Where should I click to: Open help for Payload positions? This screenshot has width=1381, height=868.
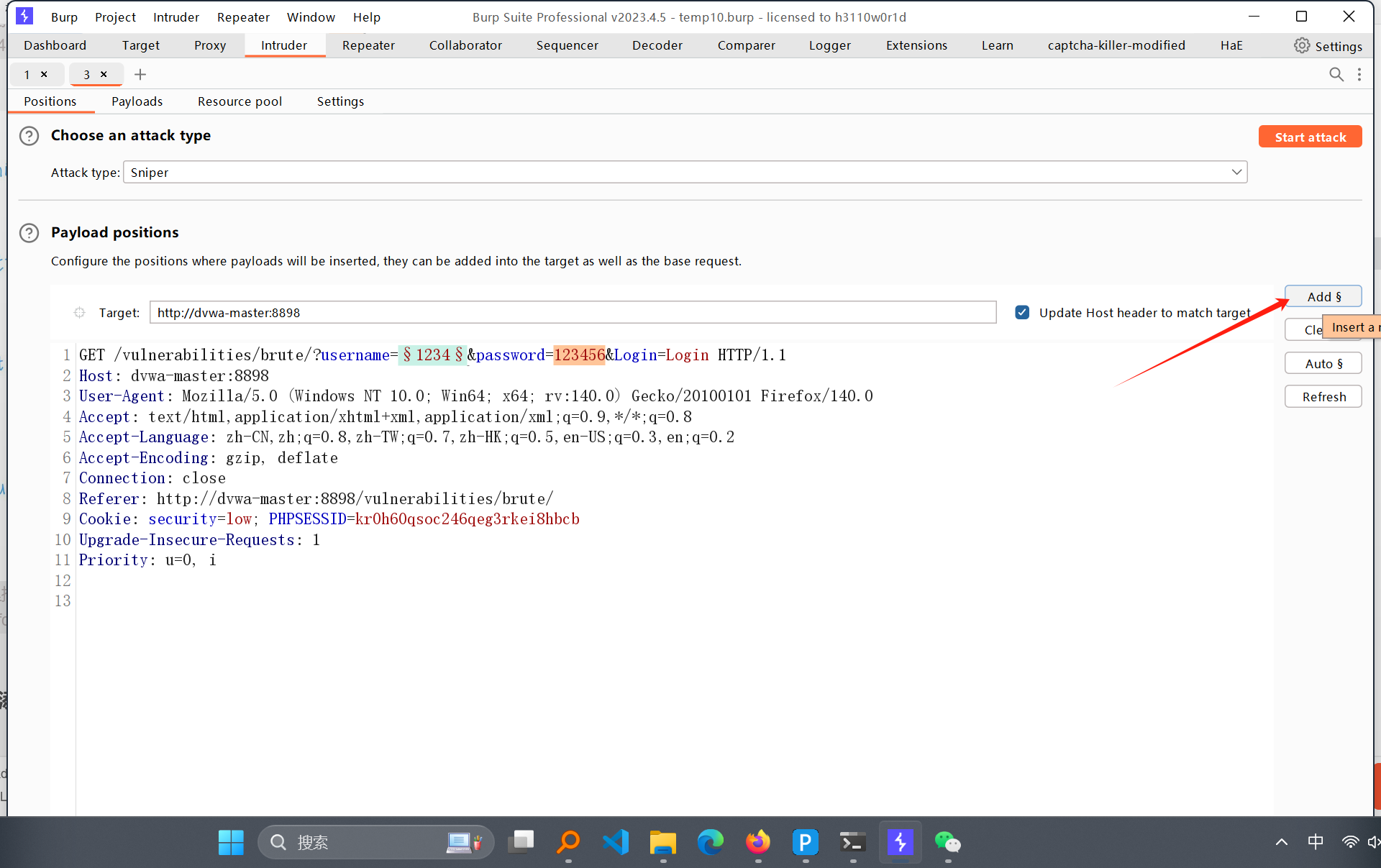pyautogui.click(x=29, y=233)
